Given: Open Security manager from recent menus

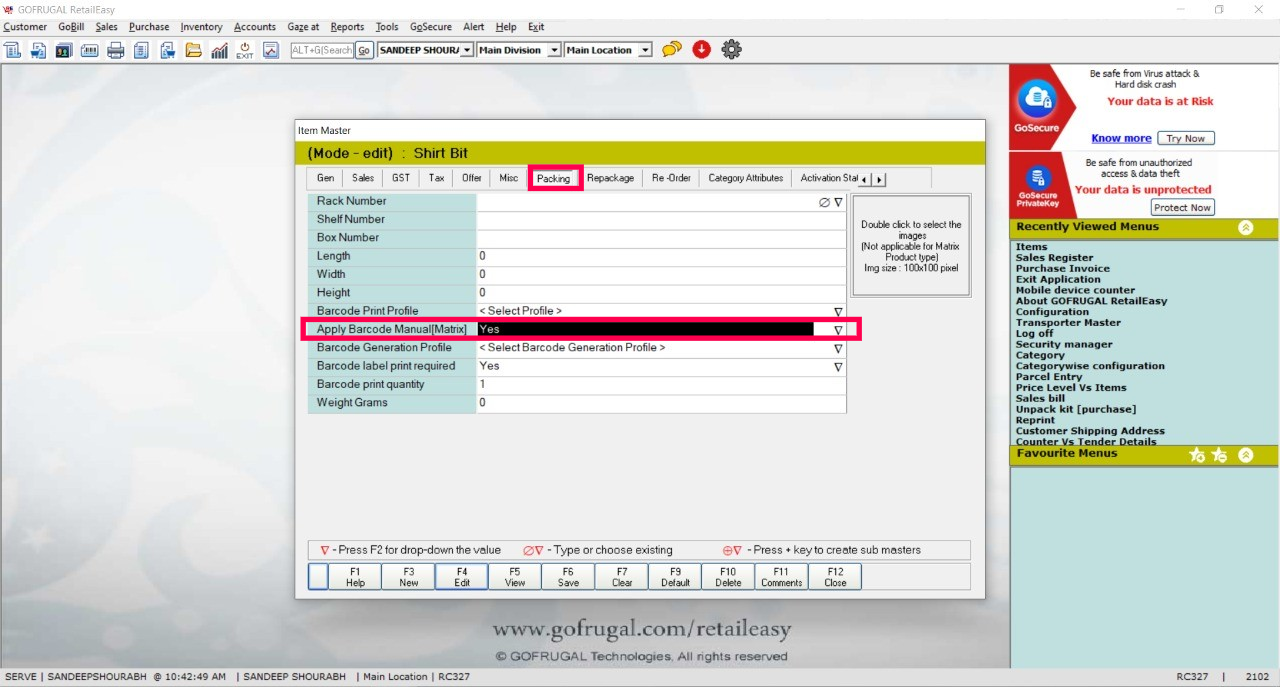Looking at the screenshot, I should point(1064,344).
